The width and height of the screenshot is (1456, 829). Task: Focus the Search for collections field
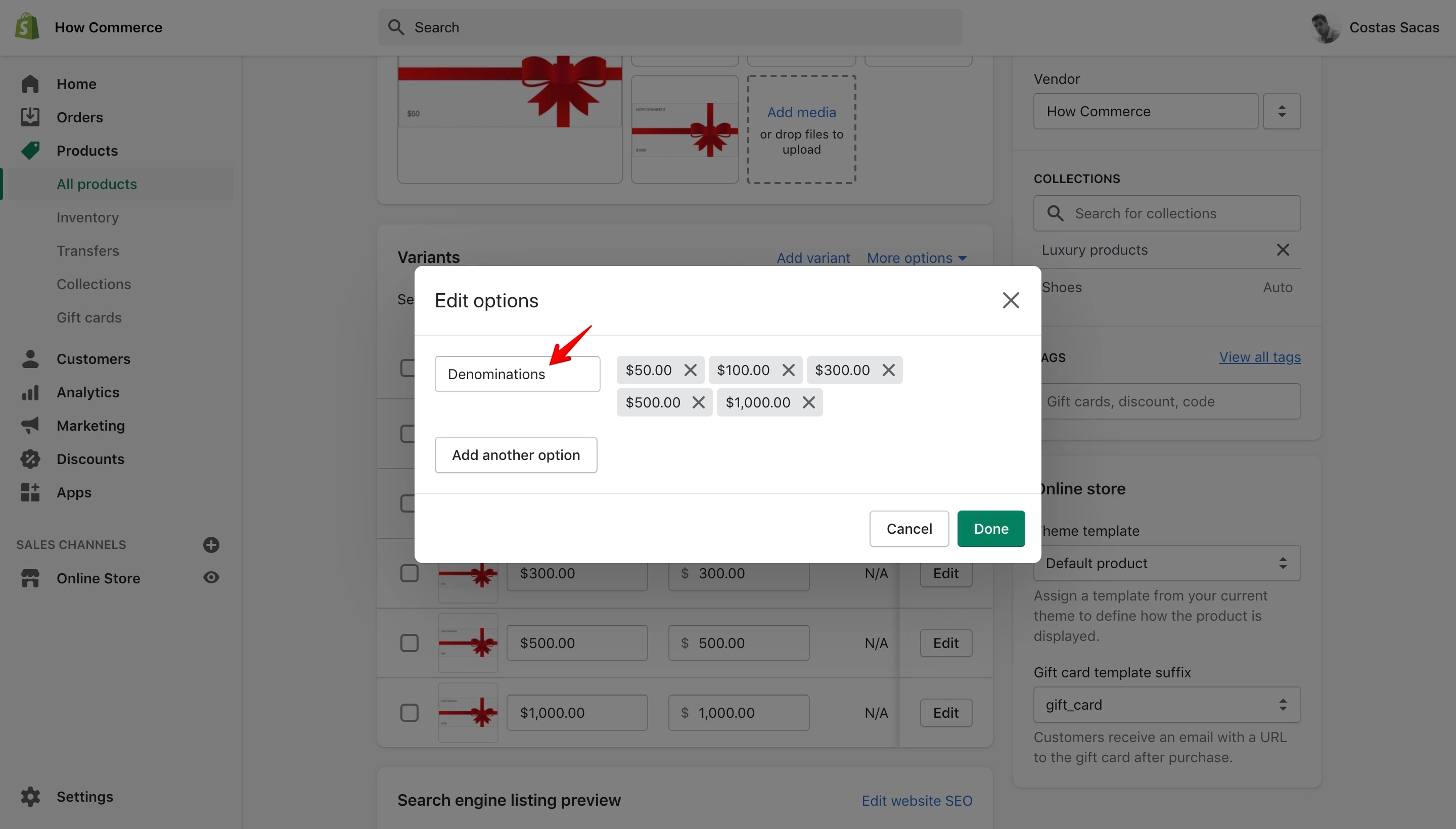(1167, 213)
